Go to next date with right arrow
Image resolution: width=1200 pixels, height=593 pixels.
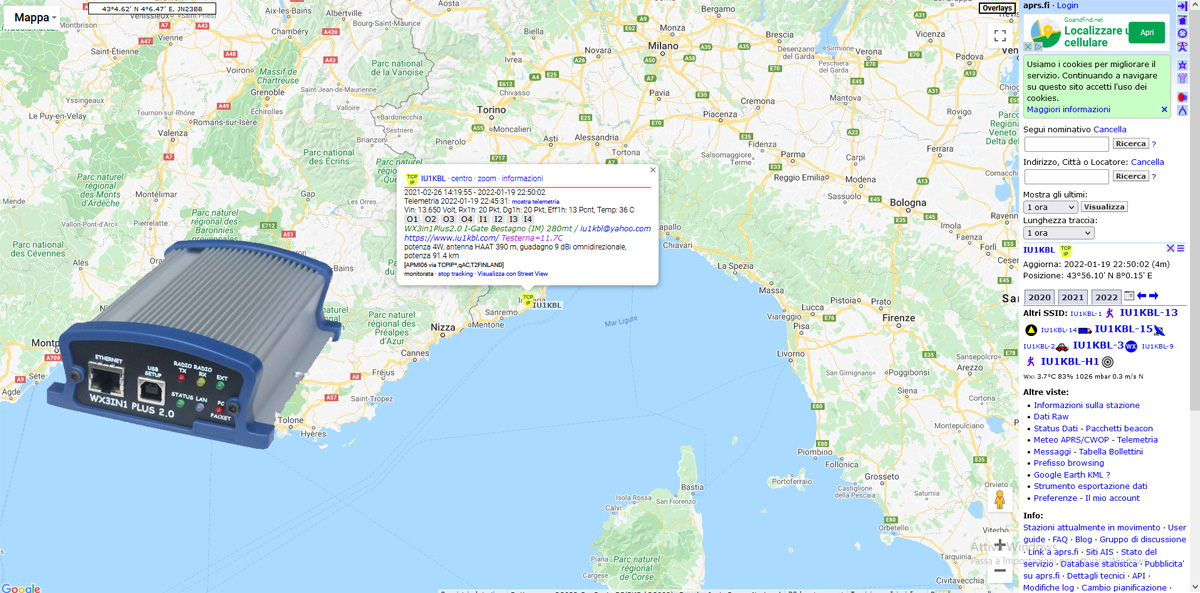click(1153, 297)
